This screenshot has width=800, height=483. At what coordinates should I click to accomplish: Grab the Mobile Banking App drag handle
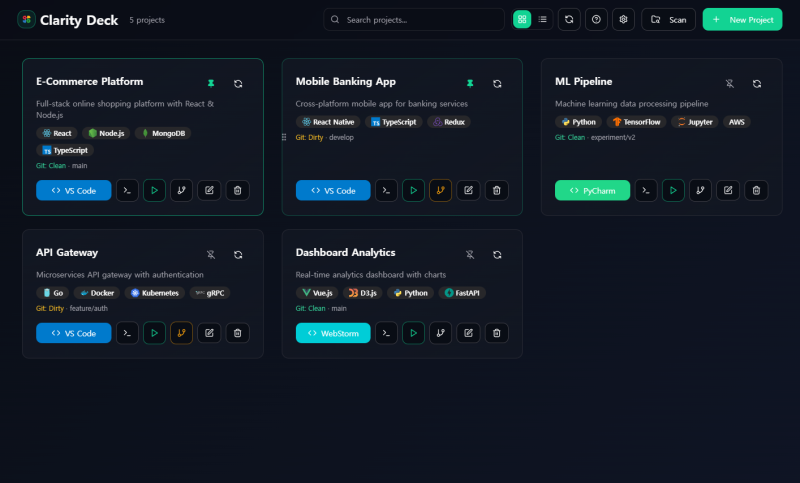(x=284, y=137)
